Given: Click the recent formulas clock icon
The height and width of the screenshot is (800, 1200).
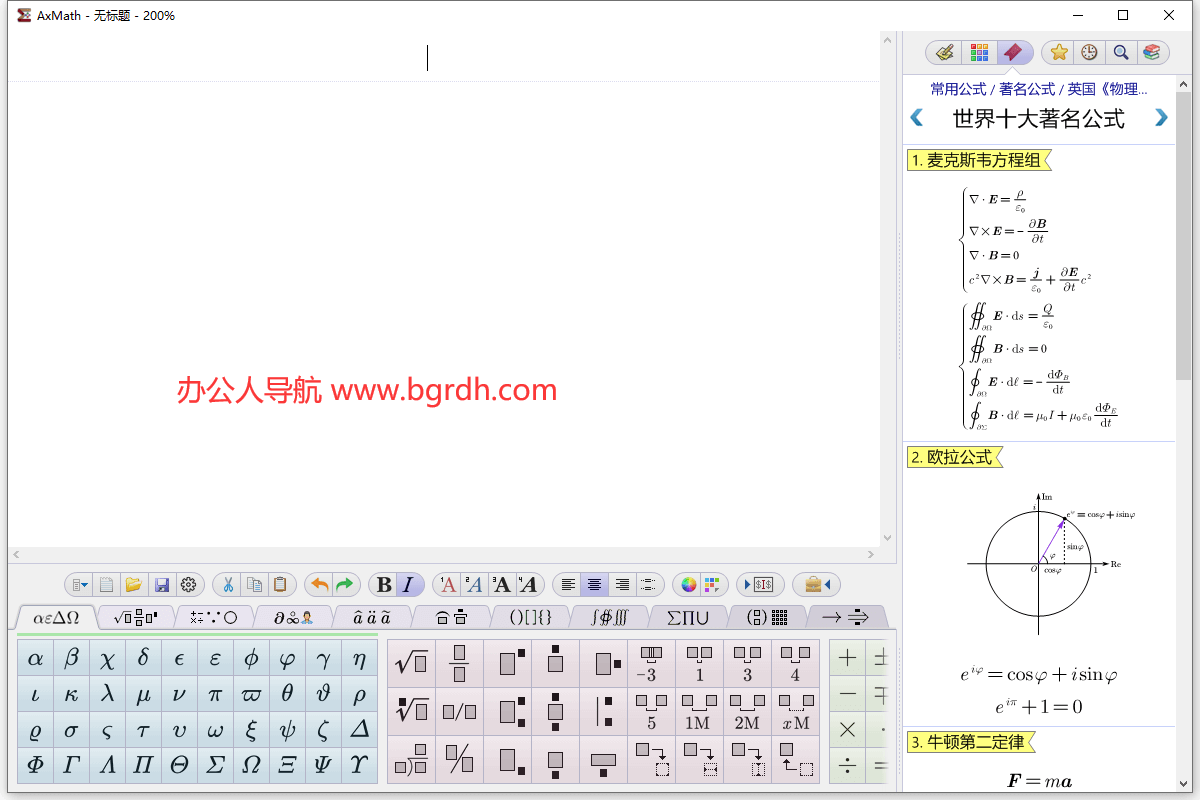Looking at the screenshot, I should point(1089,52).
